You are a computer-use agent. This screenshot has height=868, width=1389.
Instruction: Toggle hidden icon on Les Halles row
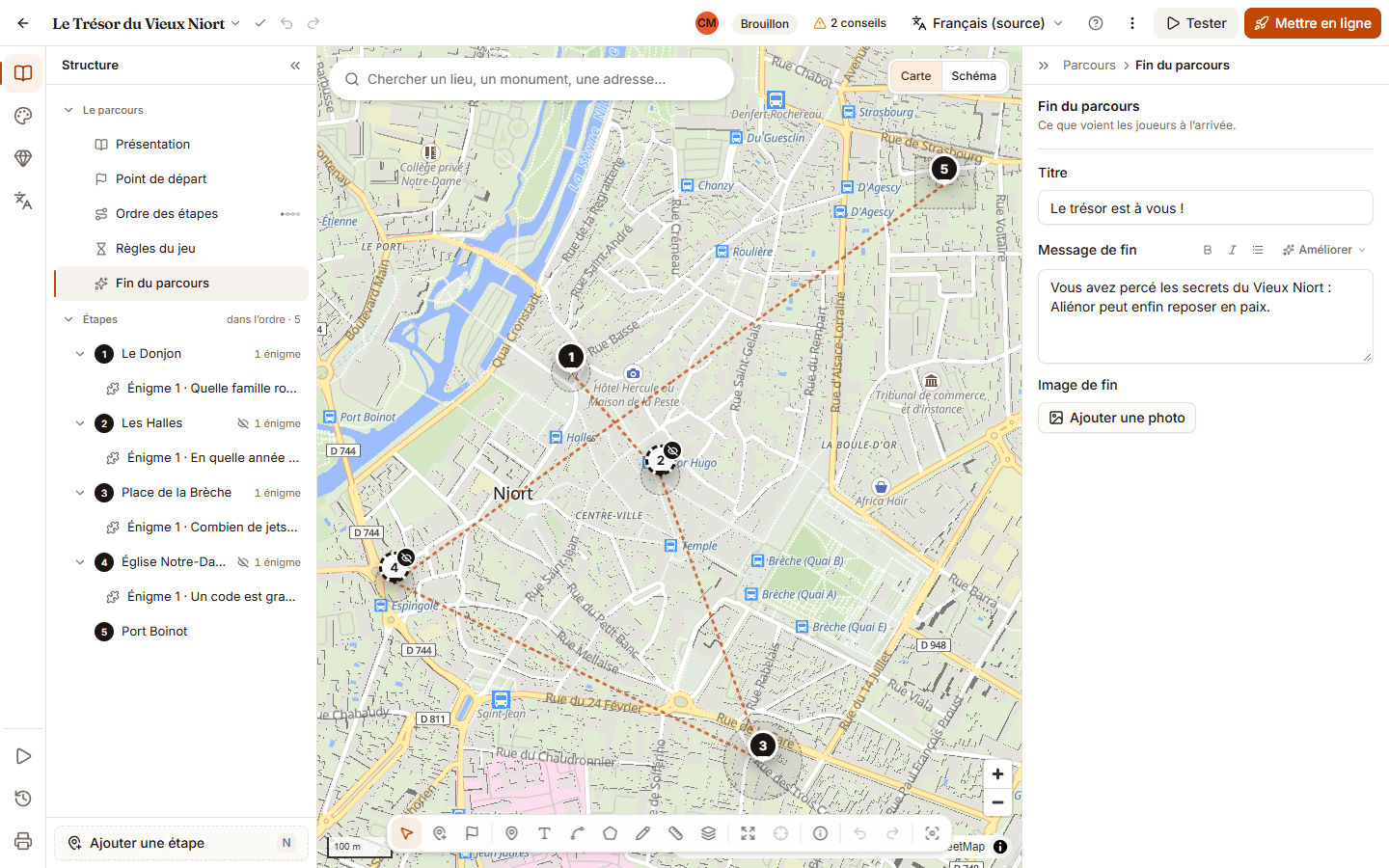243,423
